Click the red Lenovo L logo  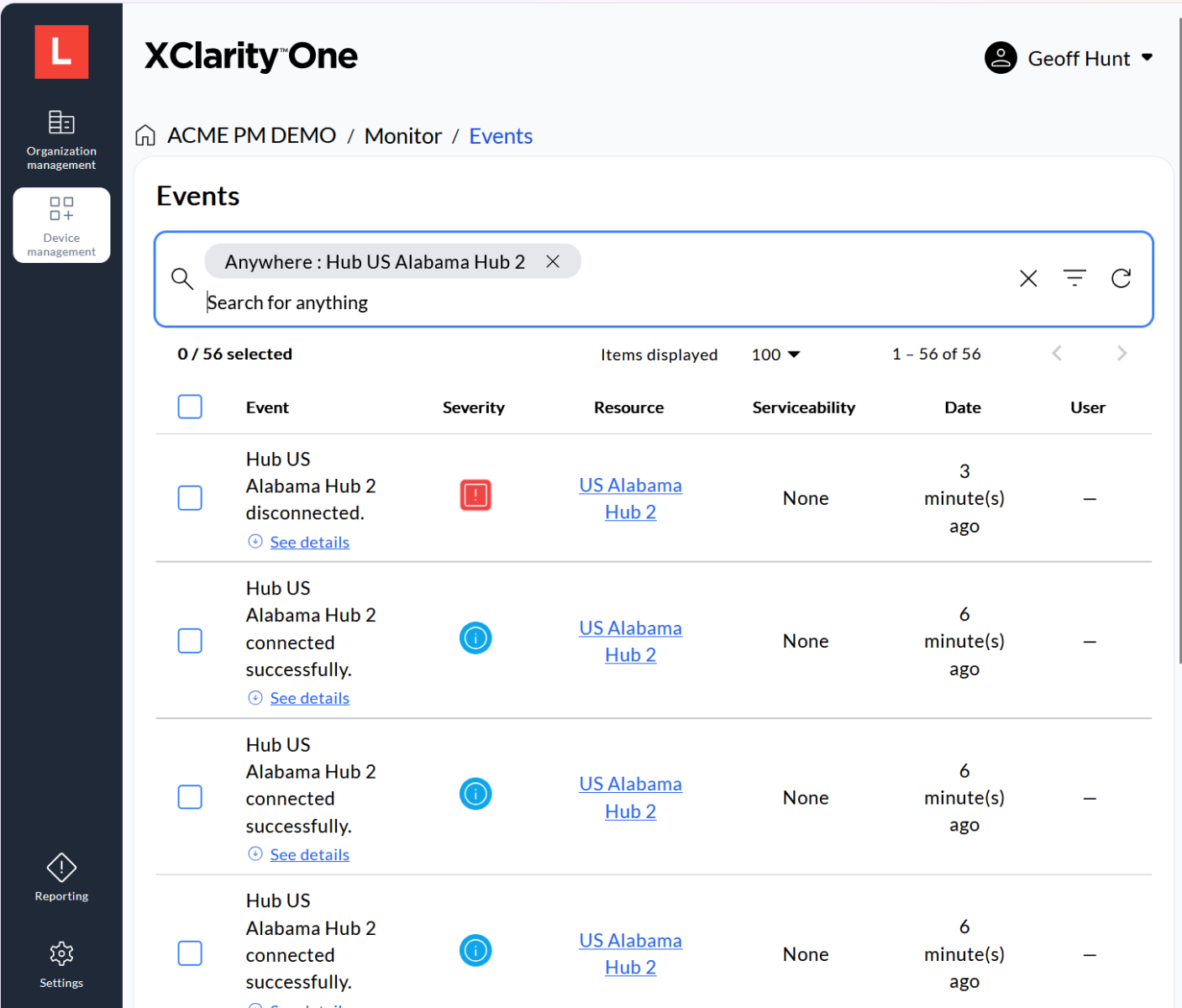(x=61, y=51)
